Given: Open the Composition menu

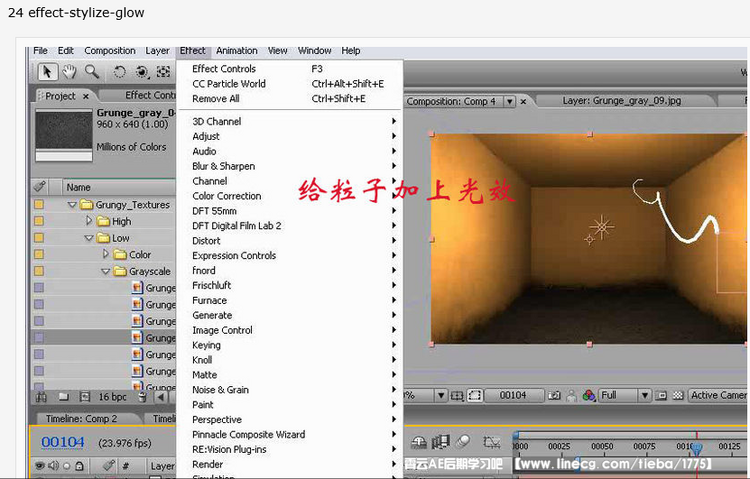Looking at the screenshot, I should [x=110, y=51].
